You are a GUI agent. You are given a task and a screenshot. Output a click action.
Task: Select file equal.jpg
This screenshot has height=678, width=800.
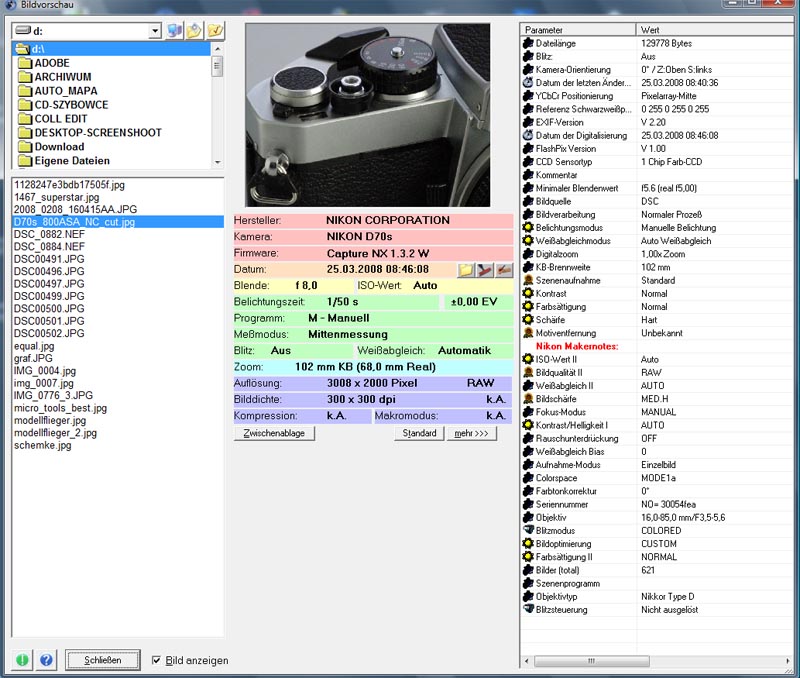(x=34, y=346)
